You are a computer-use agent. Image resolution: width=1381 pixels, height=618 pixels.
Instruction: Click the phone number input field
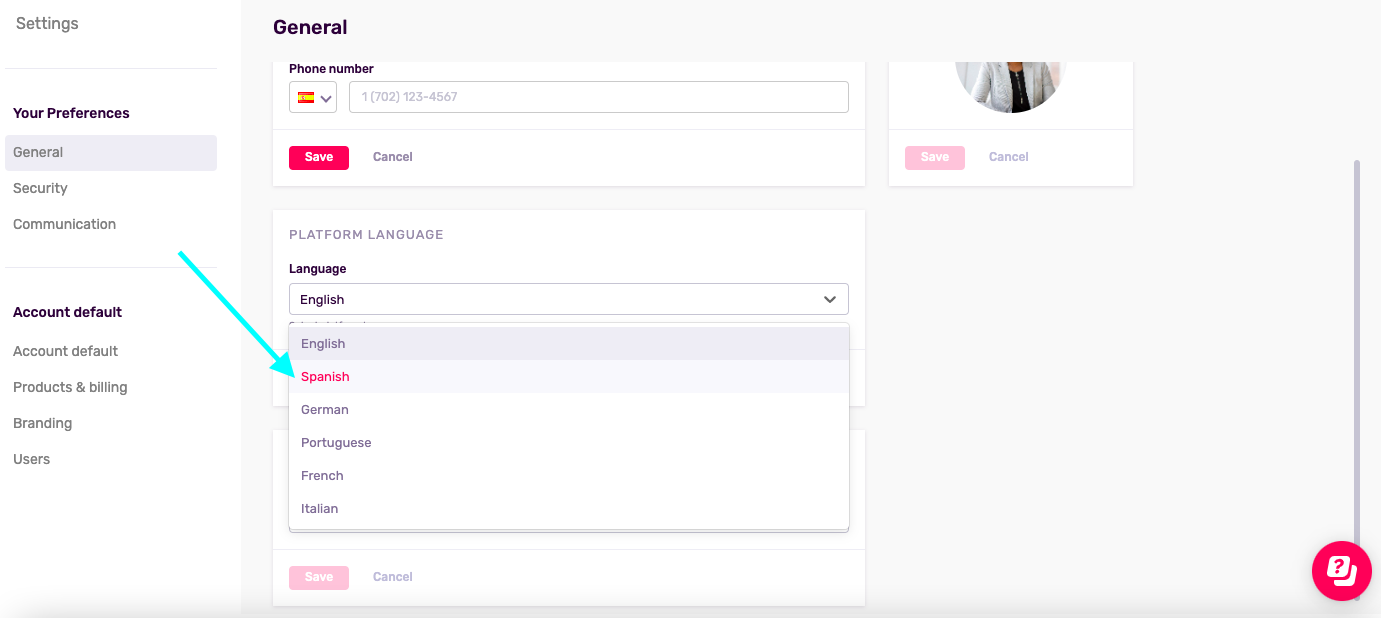[x=598, y=96]
